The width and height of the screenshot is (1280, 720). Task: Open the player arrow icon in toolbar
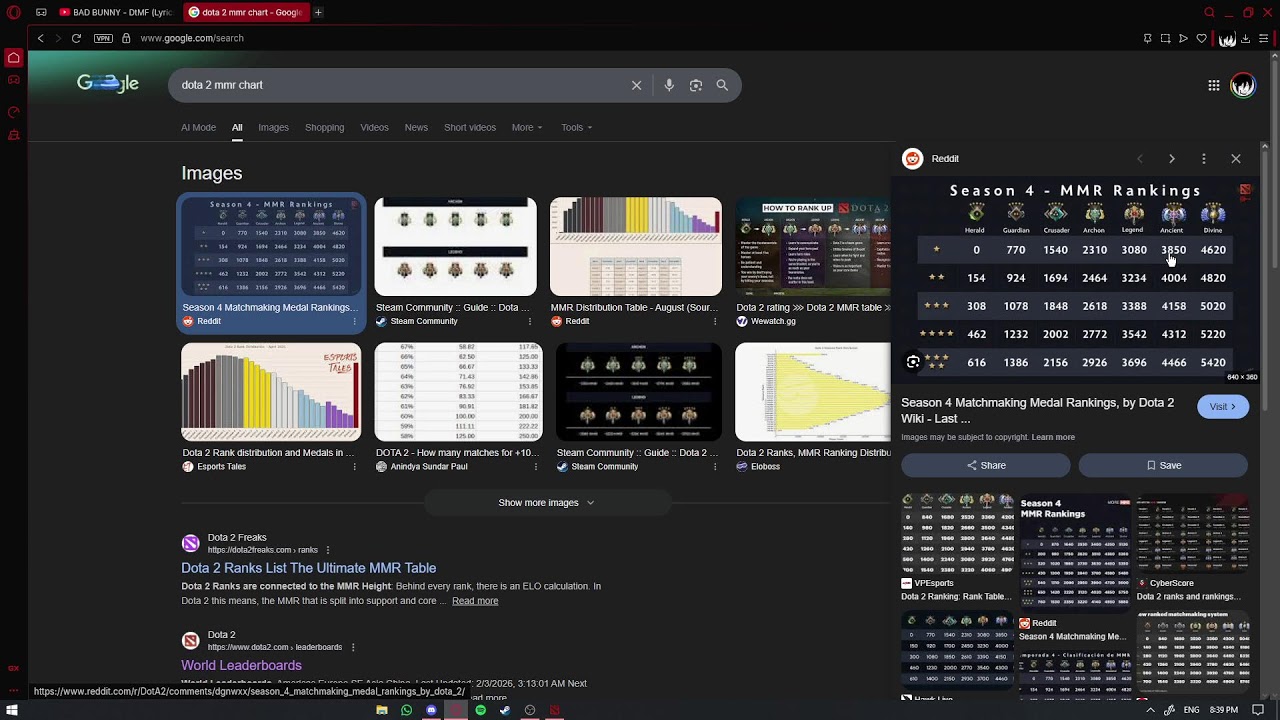coord(1183,38)
